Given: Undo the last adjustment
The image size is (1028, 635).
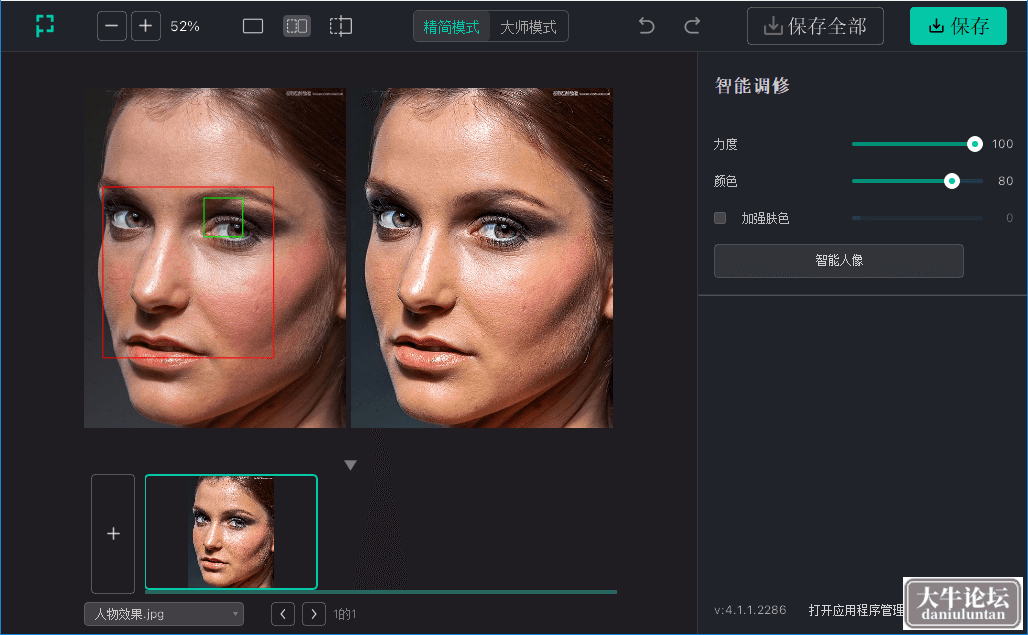Looking at the screenshot, I should 646,26.
